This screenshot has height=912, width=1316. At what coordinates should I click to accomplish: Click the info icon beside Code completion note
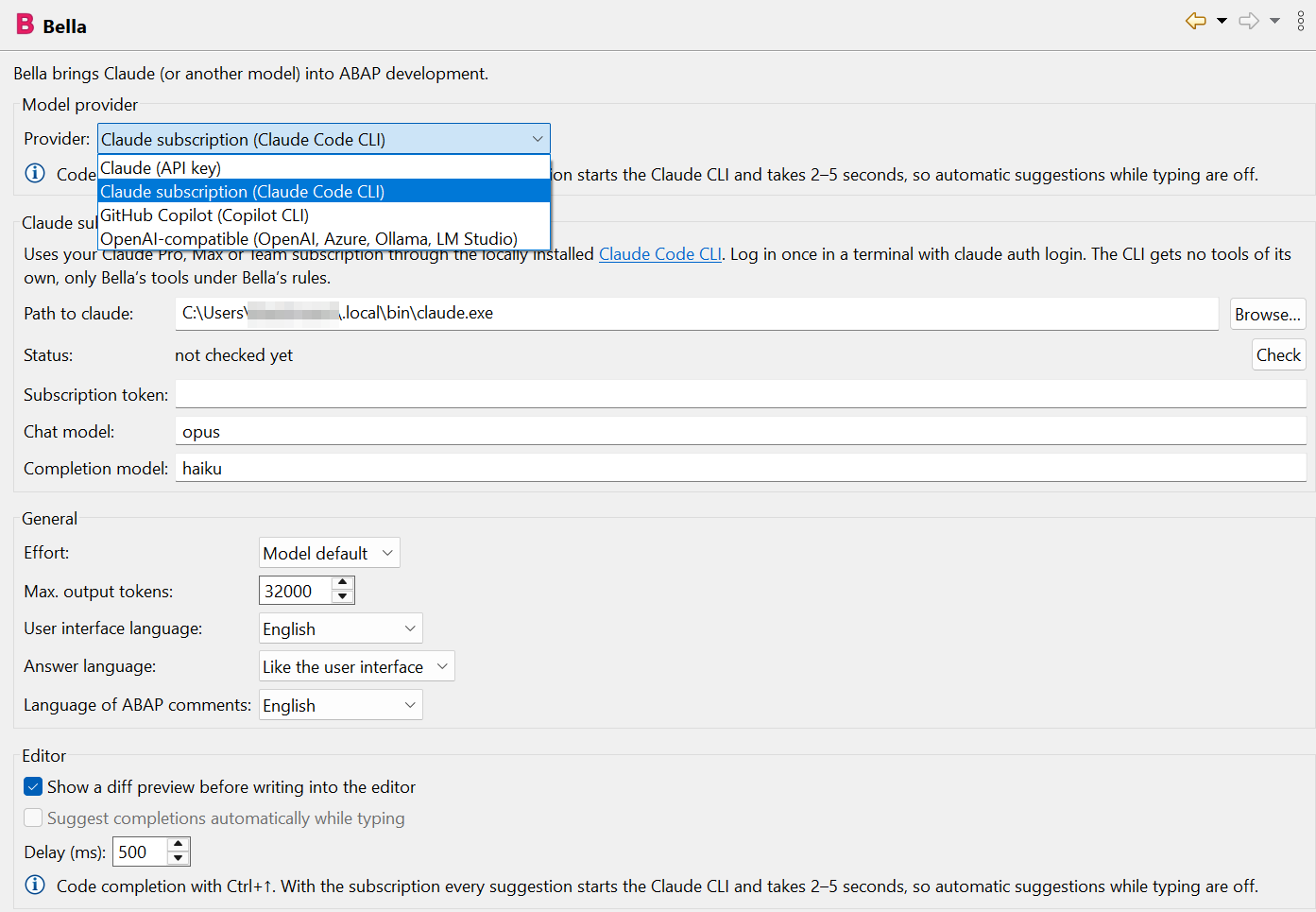pos(35,885)
